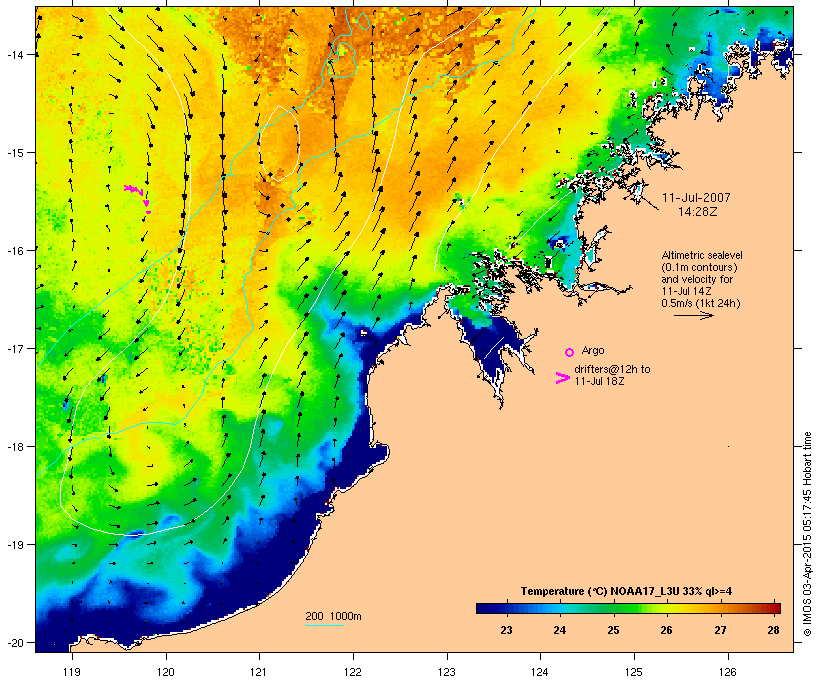Image resolution: width=820 pixels, height=680 pixels.
Task: Click the longitude axis label '125'
Action: 634,672
